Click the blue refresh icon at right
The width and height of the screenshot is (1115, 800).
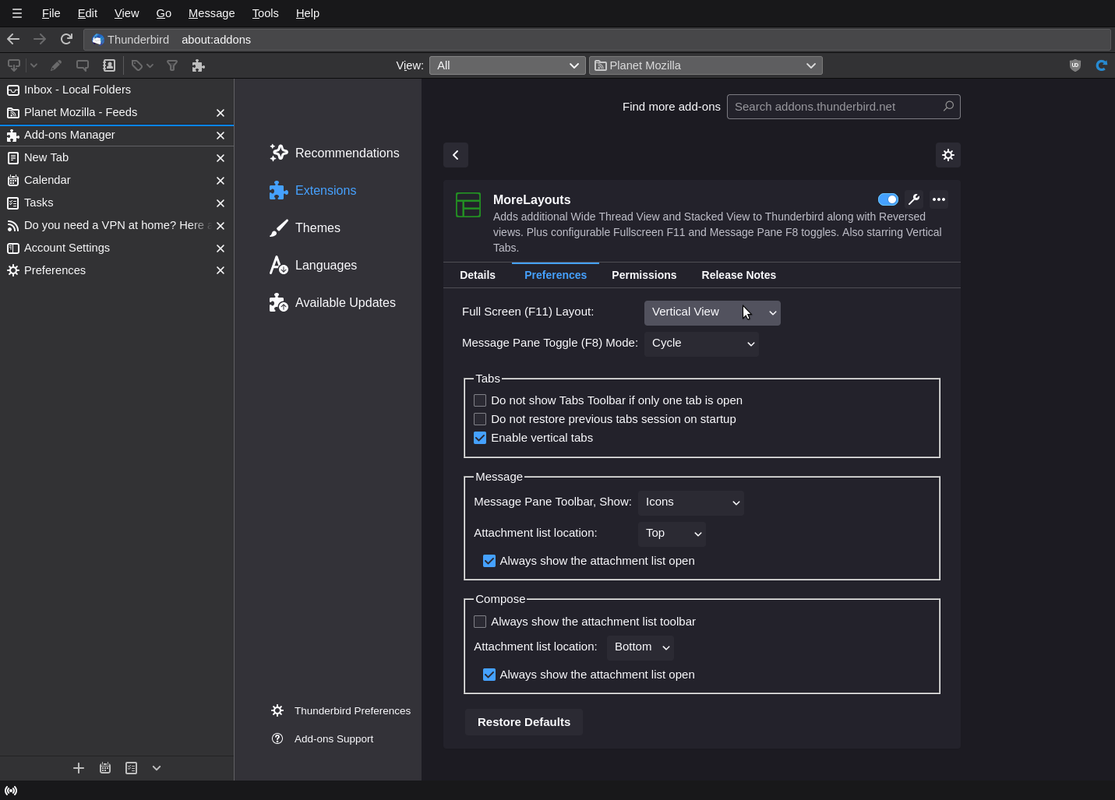pyautogui.click(x=1101, y=65)
